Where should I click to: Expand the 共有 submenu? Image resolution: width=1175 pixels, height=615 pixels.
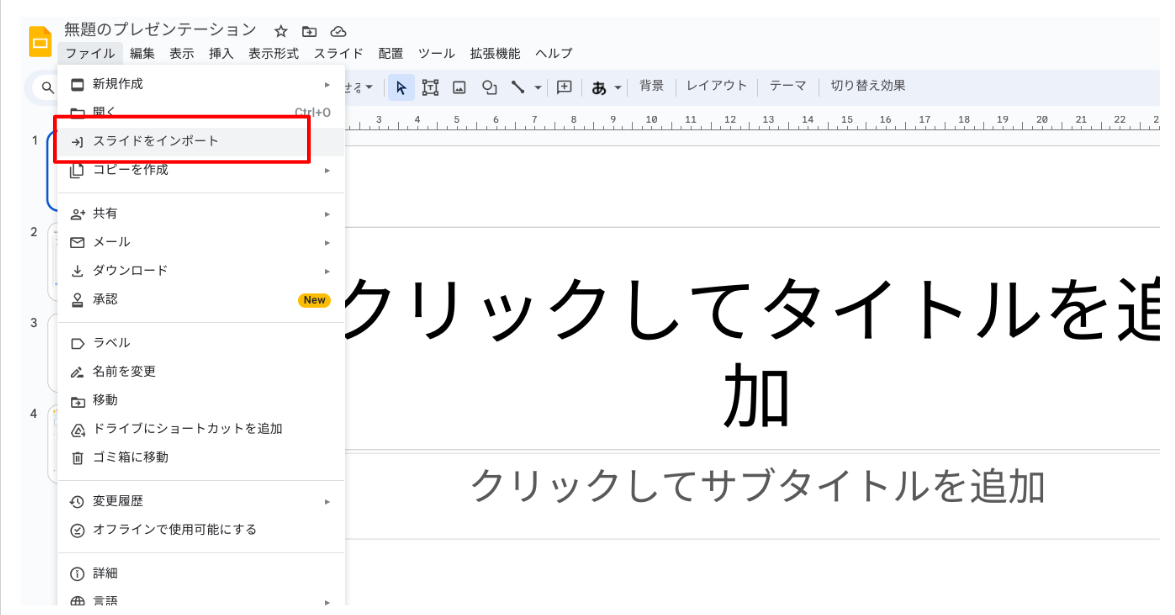(x=201, y=213)
